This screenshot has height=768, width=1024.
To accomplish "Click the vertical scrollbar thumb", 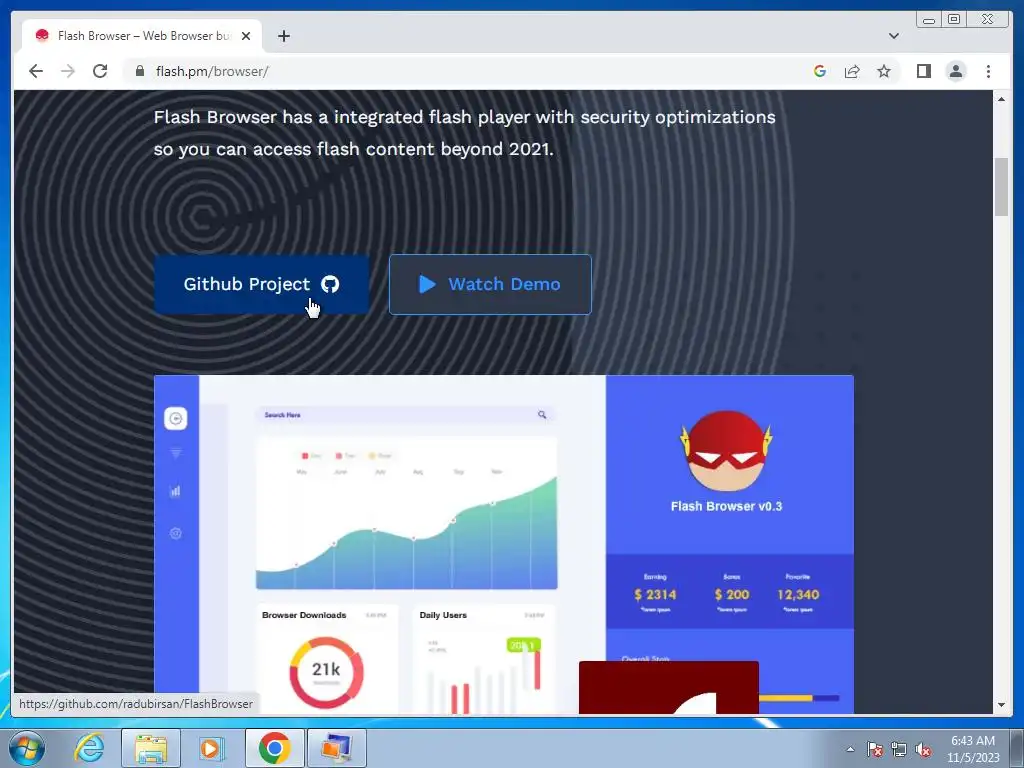I will (1001, 187).
